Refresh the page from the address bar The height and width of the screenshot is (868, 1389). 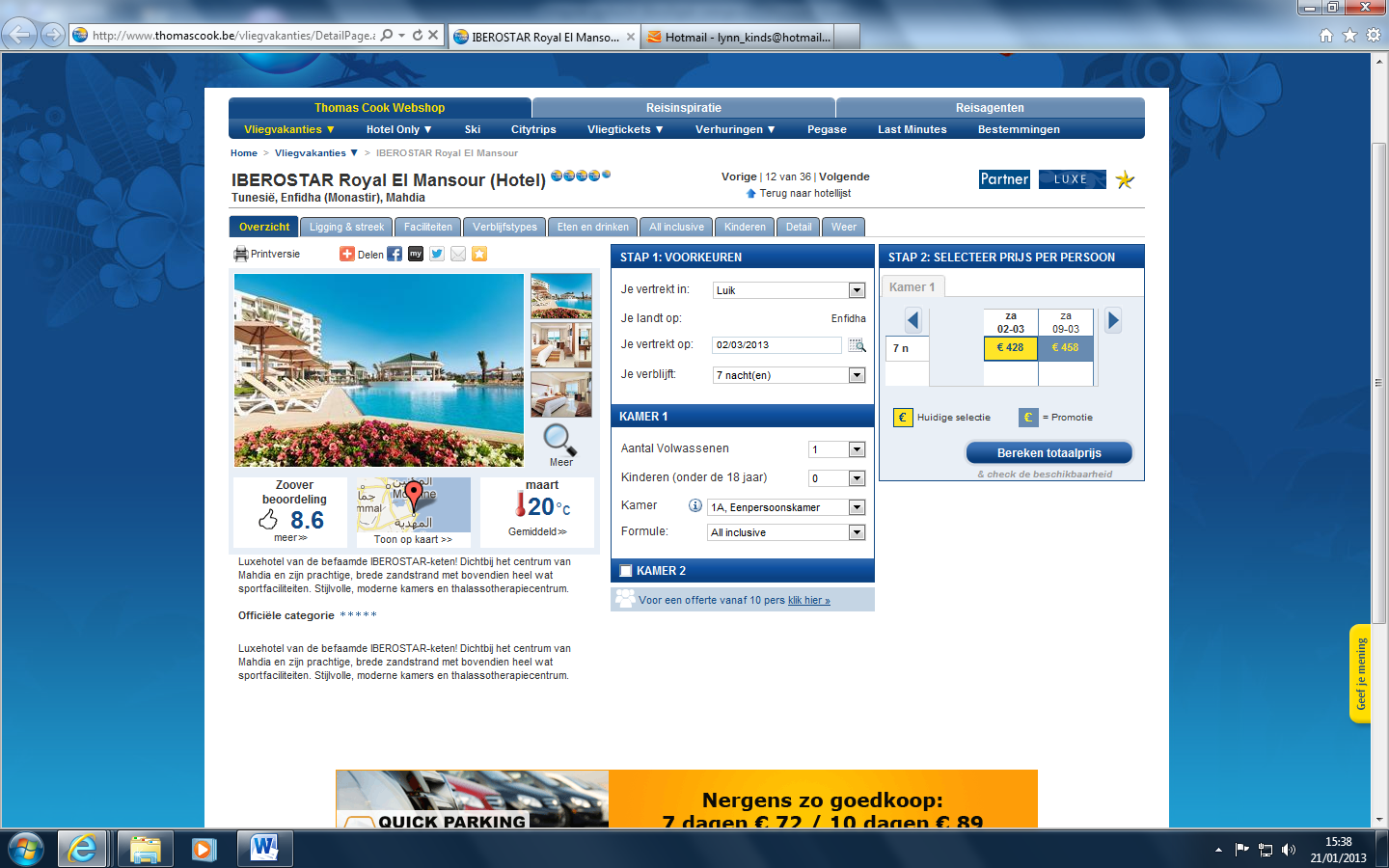tap(418, 36)
